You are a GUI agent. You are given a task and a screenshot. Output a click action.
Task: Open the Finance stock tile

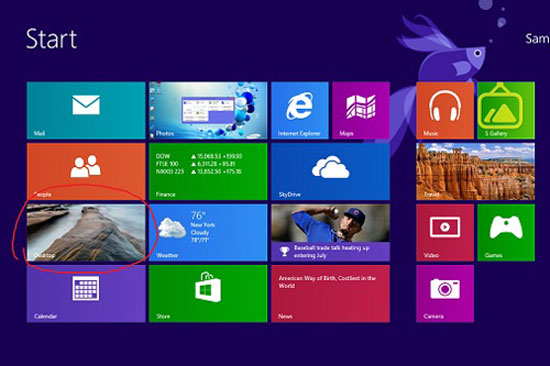[208, 172]
